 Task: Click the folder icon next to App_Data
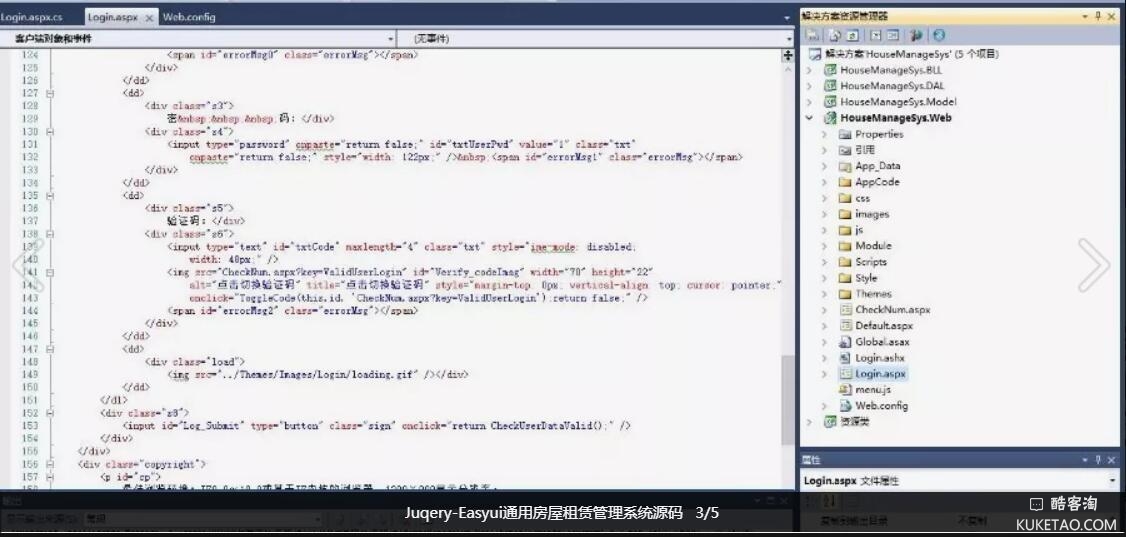tap(844, 166)
